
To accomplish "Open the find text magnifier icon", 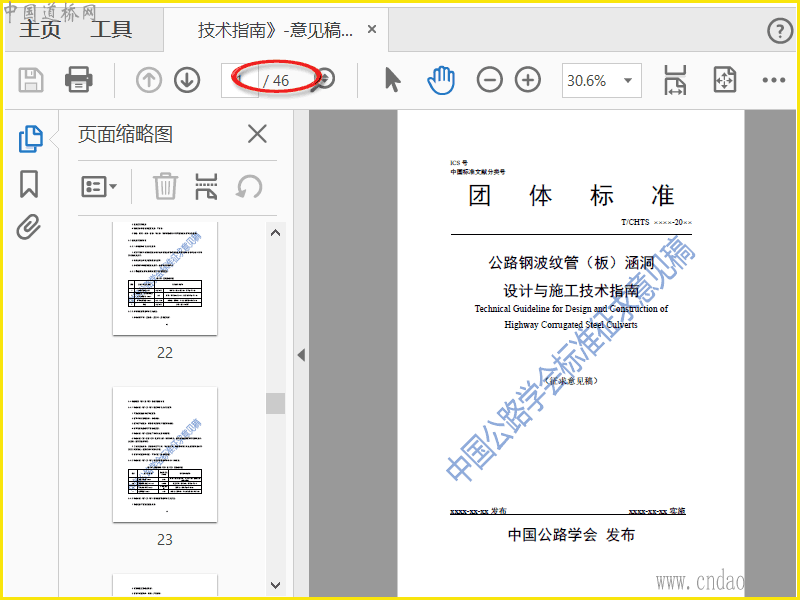I will pos(324,80).
